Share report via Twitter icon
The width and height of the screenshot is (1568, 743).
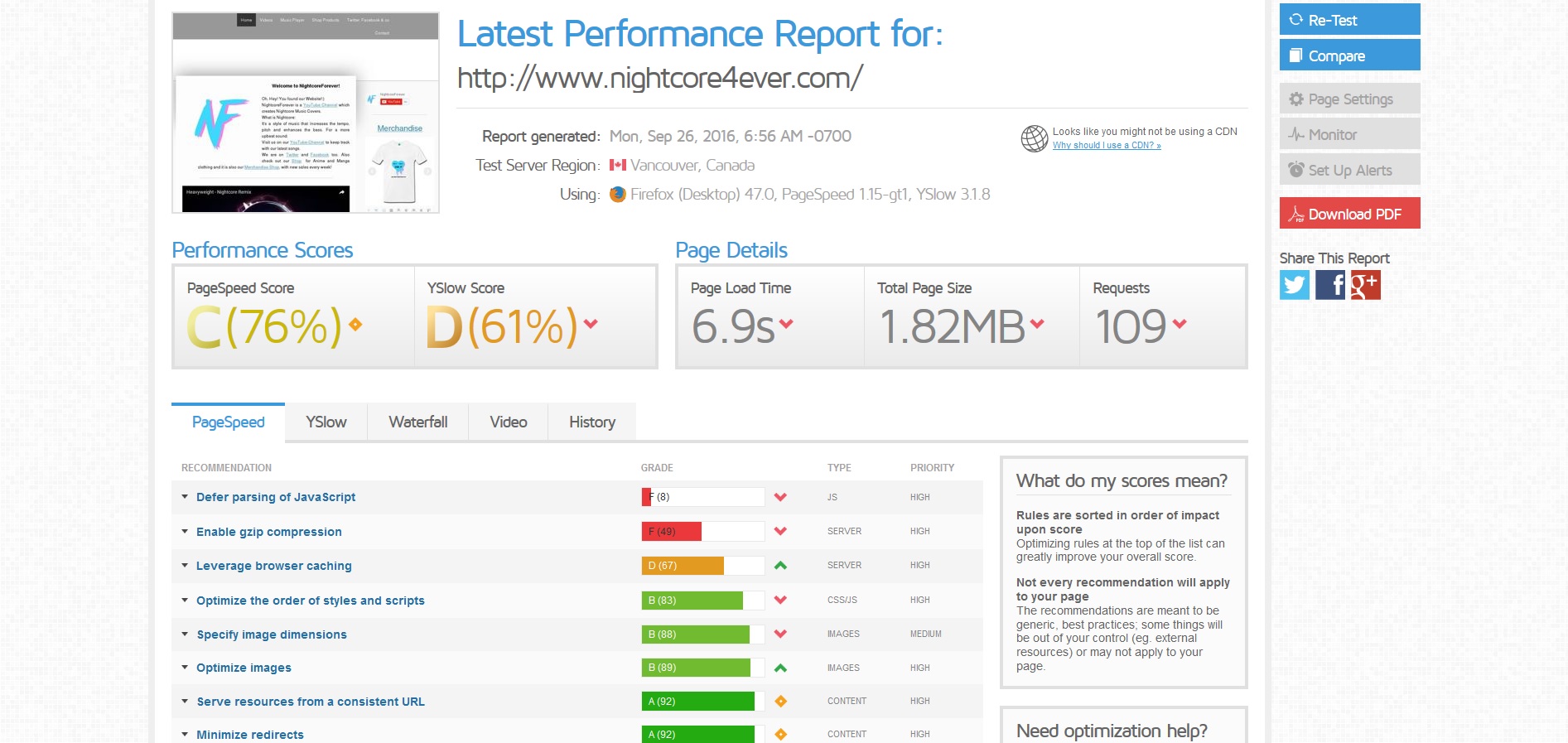1294,285
